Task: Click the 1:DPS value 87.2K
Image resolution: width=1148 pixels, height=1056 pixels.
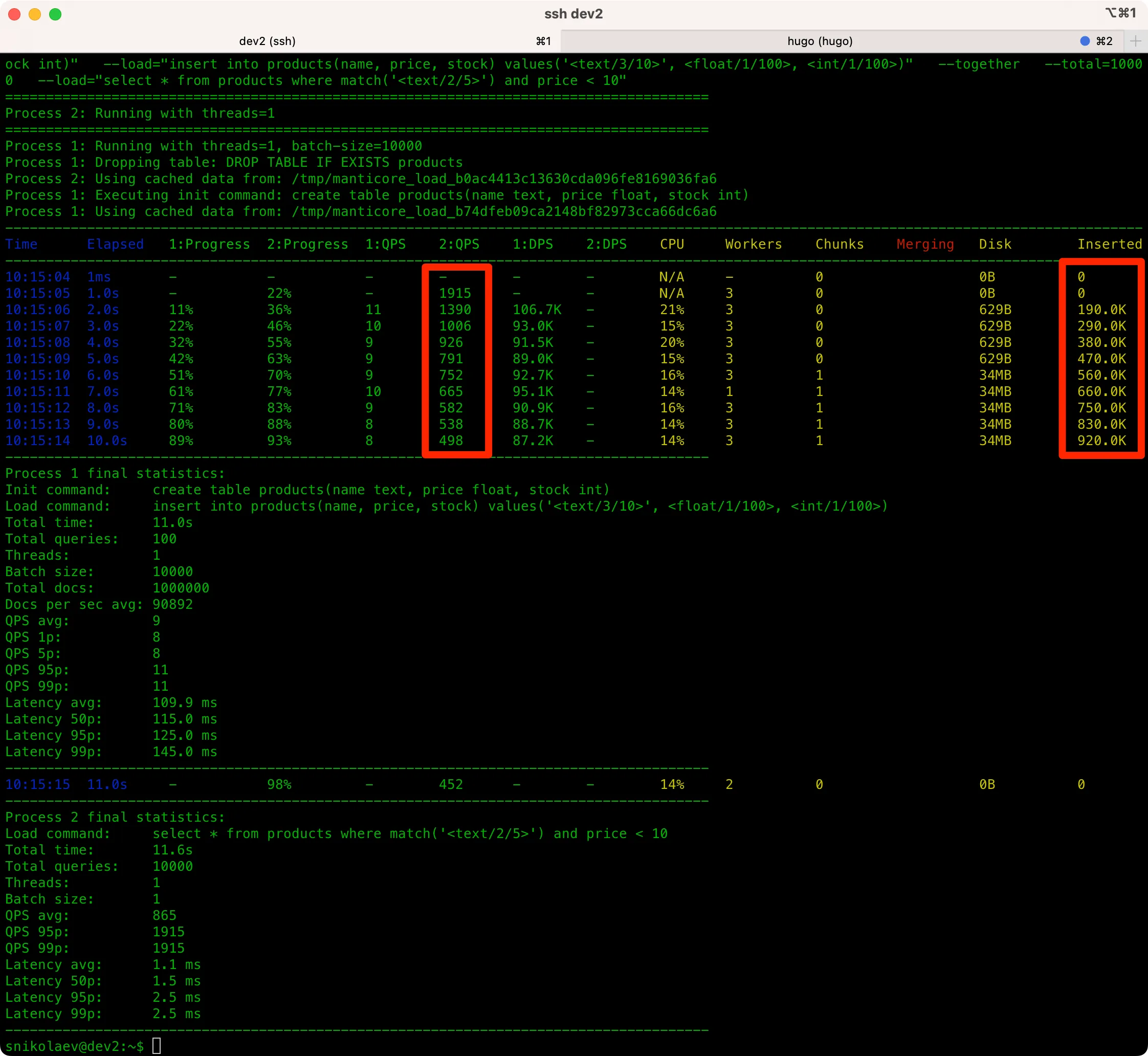Action: coord(533,441)
